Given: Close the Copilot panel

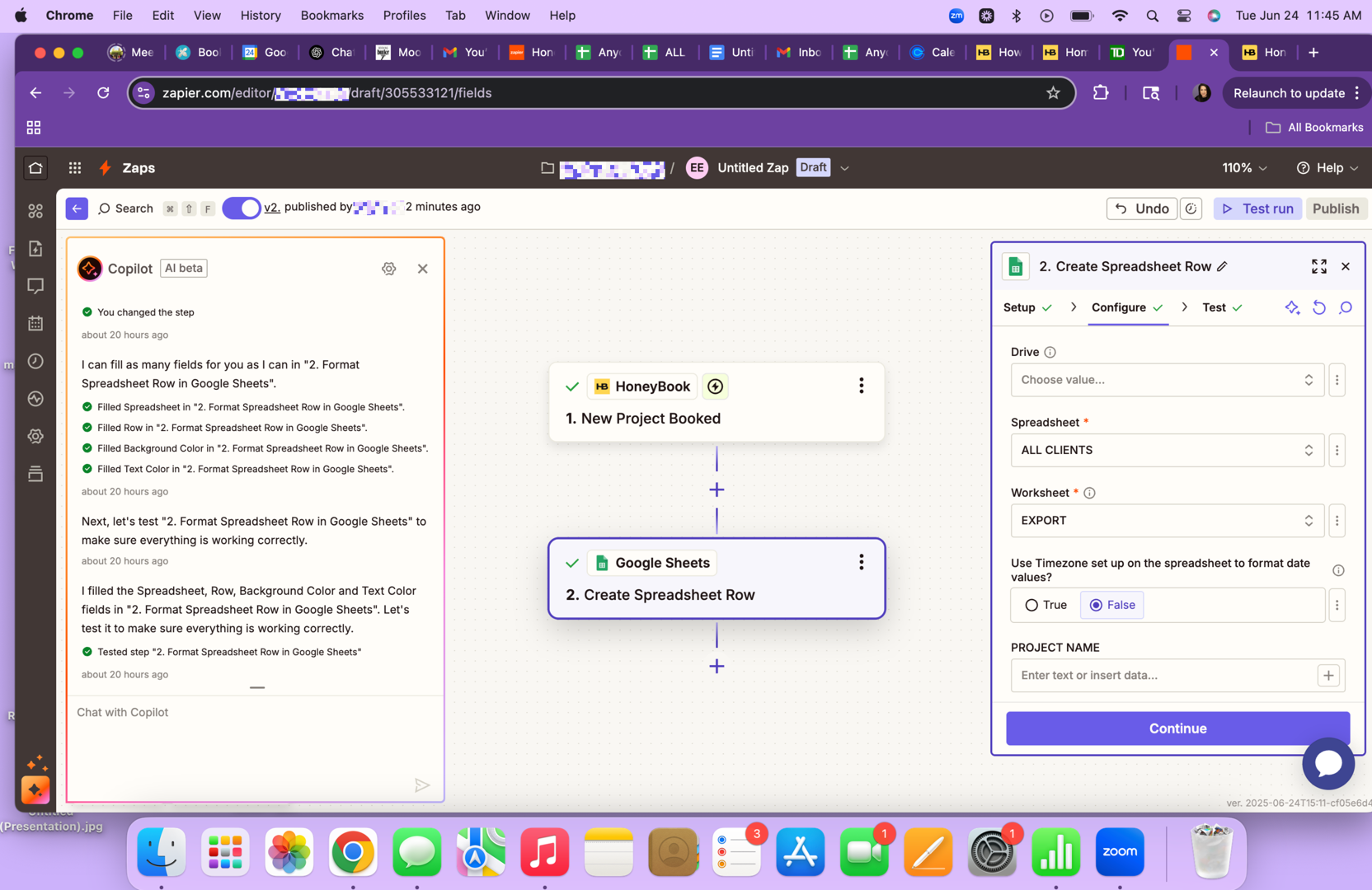Looking at the screenshot, I should pos(423,269).
